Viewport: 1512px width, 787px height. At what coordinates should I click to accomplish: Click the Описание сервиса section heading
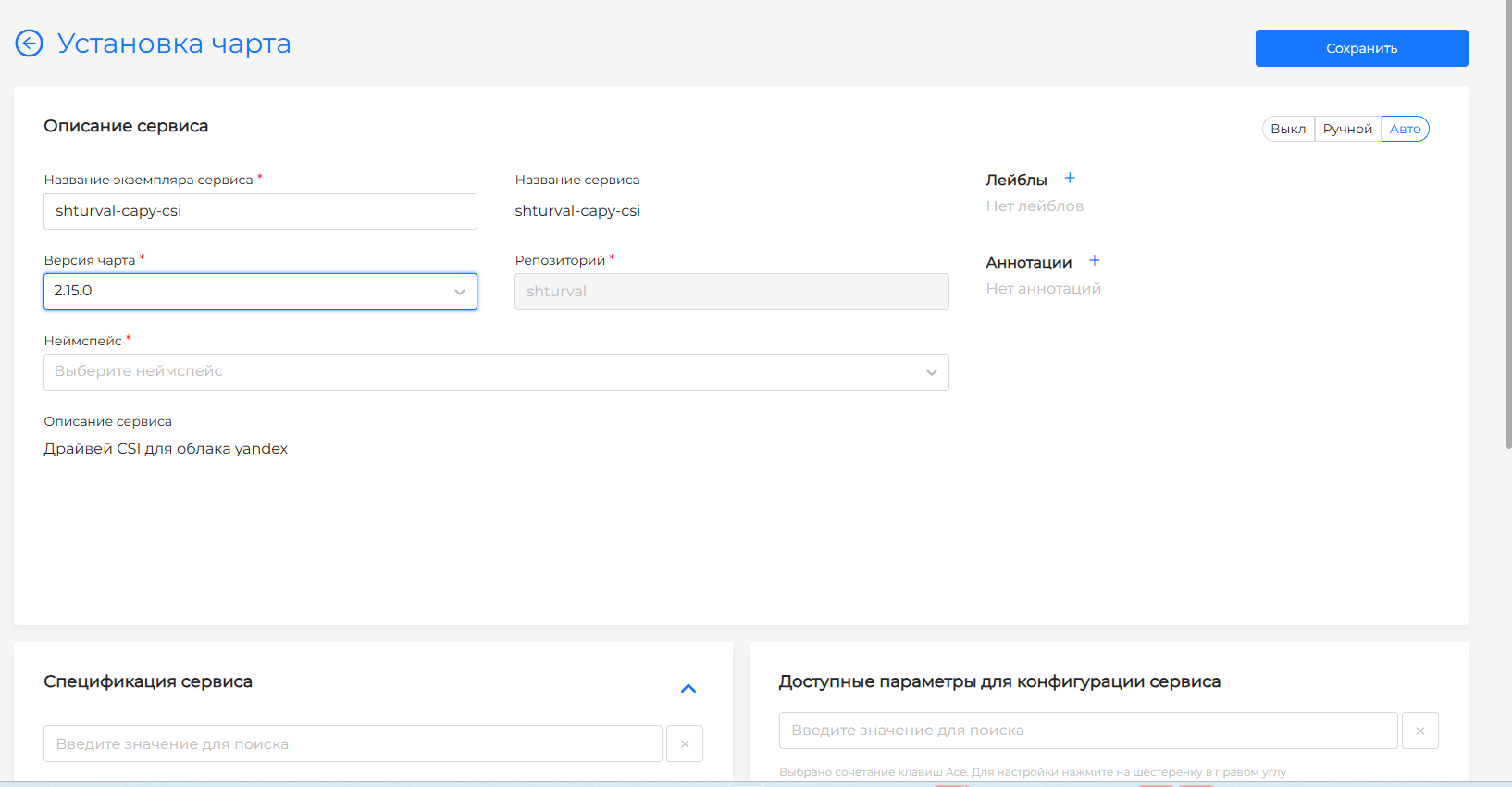click(x=126, y=126)
